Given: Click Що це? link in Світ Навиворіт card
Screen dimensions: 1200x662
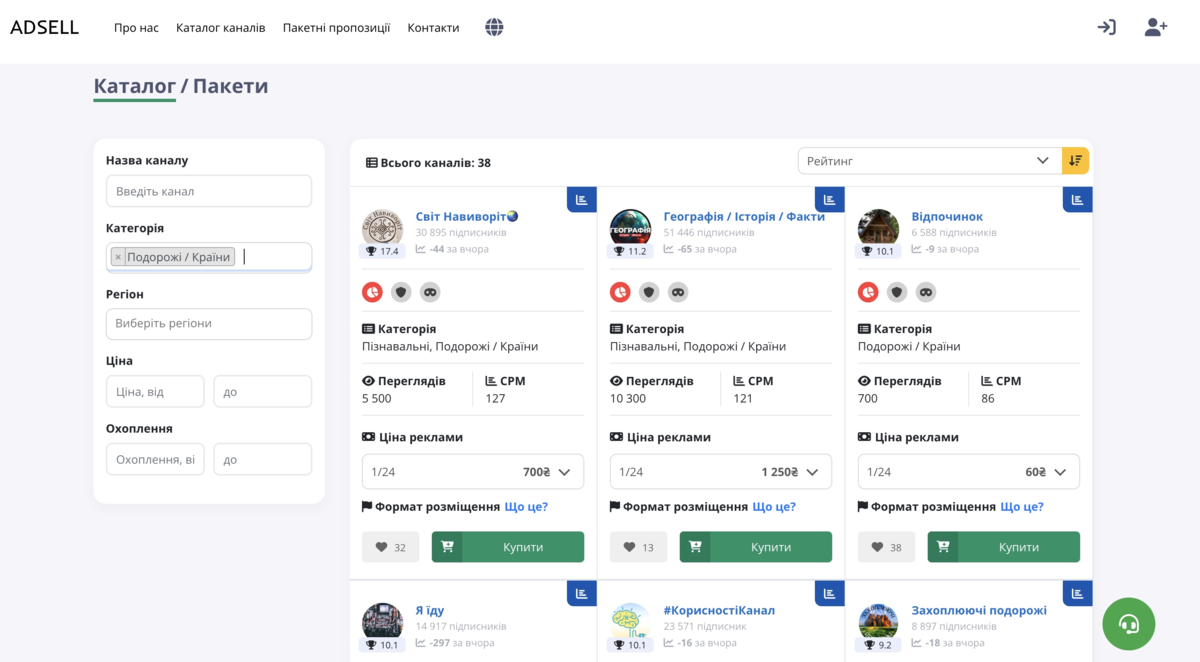Looking at the screenshot, I should (x=526, y=507).
